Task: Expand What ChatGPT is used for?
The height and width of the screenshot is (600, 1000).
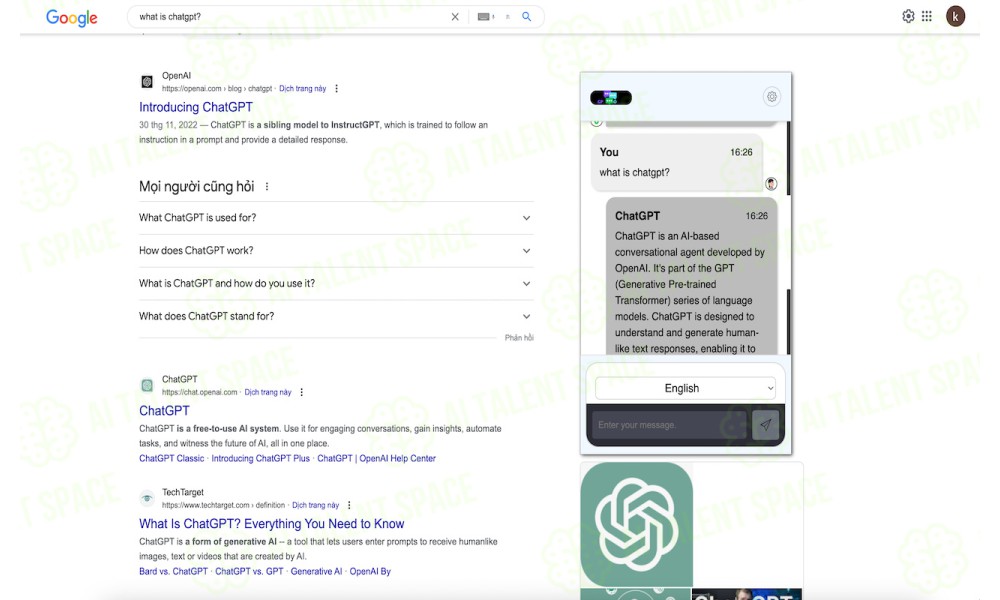Action: point(336,217)
